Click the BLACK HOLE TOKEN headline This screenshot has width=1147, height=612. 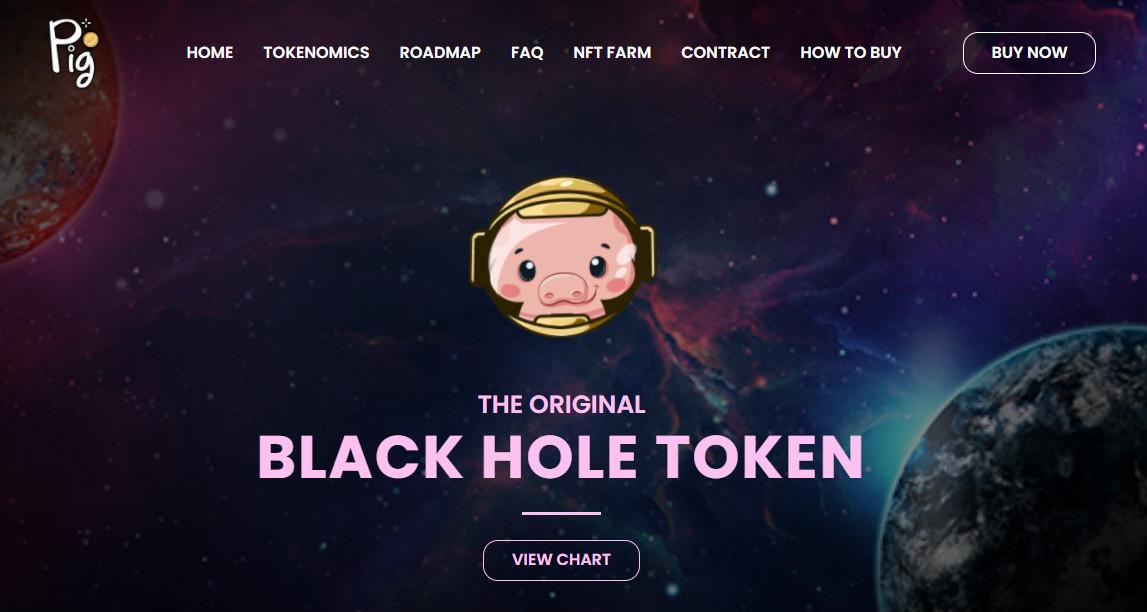pyautogui.click(x=560, y=457)
